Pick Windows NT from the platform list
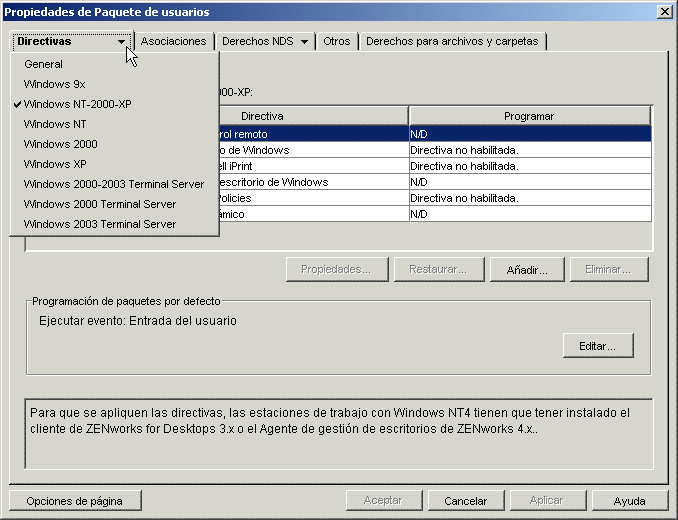The height and width of the screenshot is (520, 678). pos(115,124)
